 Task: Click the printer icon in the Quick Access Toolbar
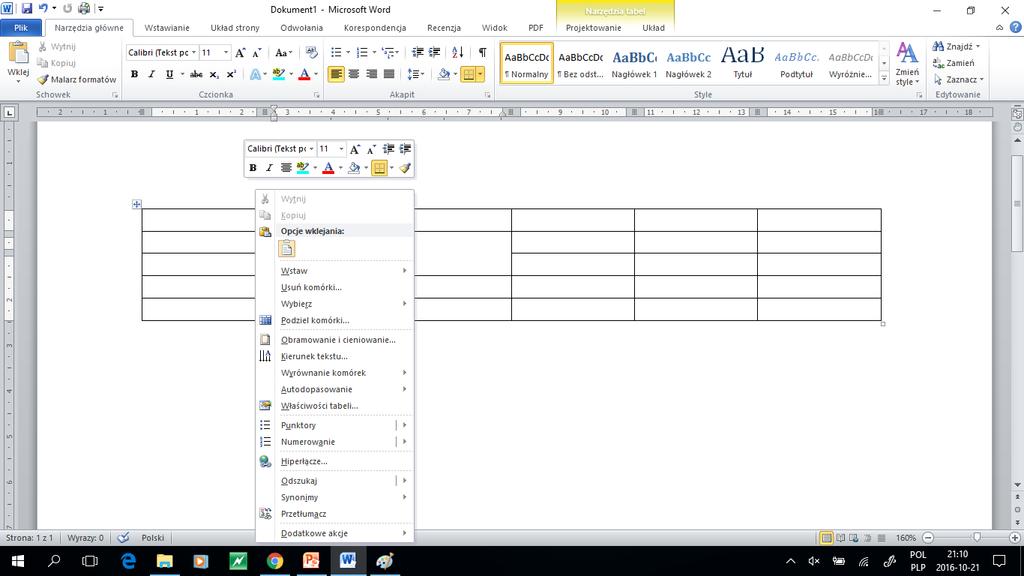point(84,9)
